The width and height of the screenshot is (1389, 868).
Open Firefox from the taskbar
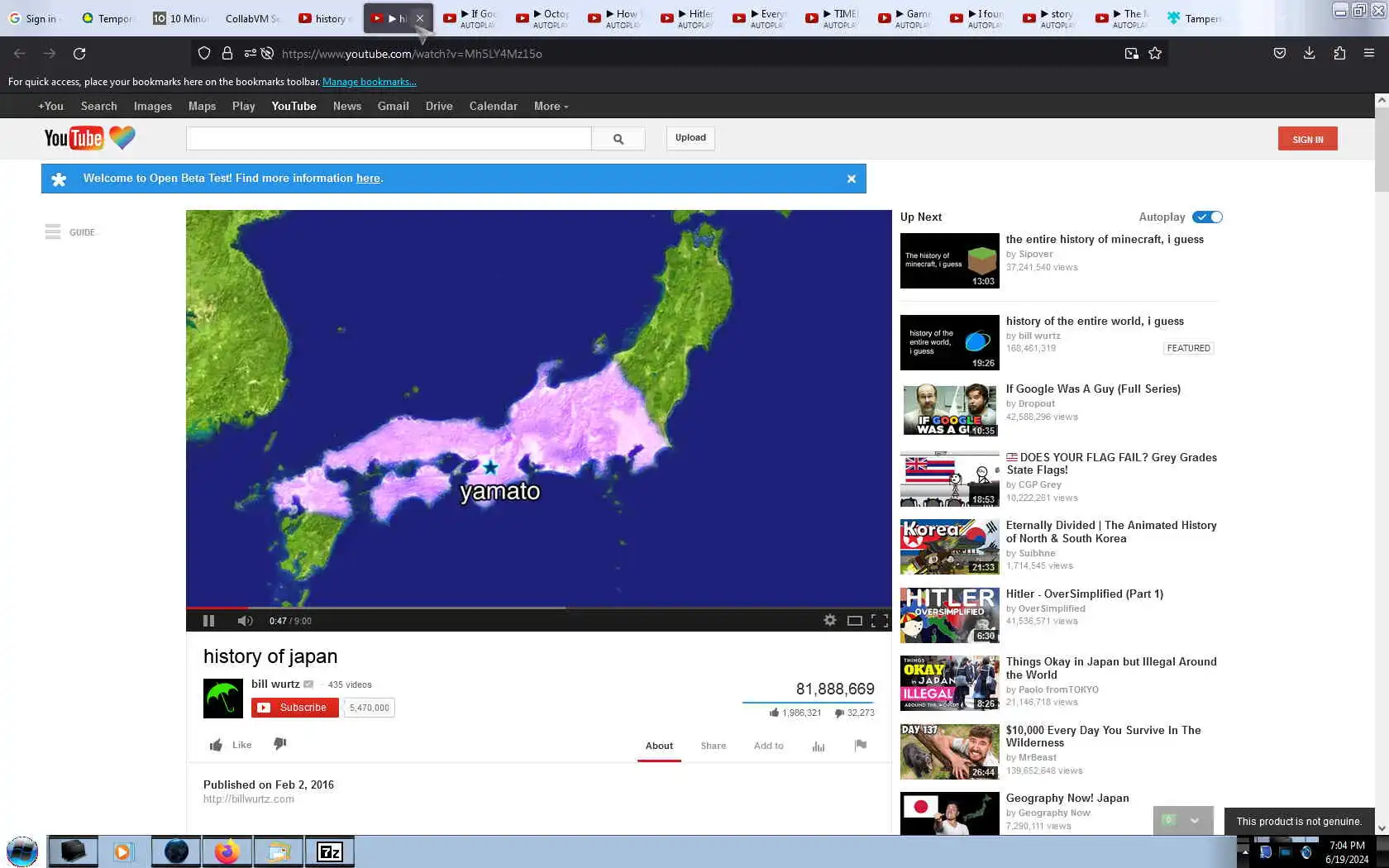click(227, 851)
